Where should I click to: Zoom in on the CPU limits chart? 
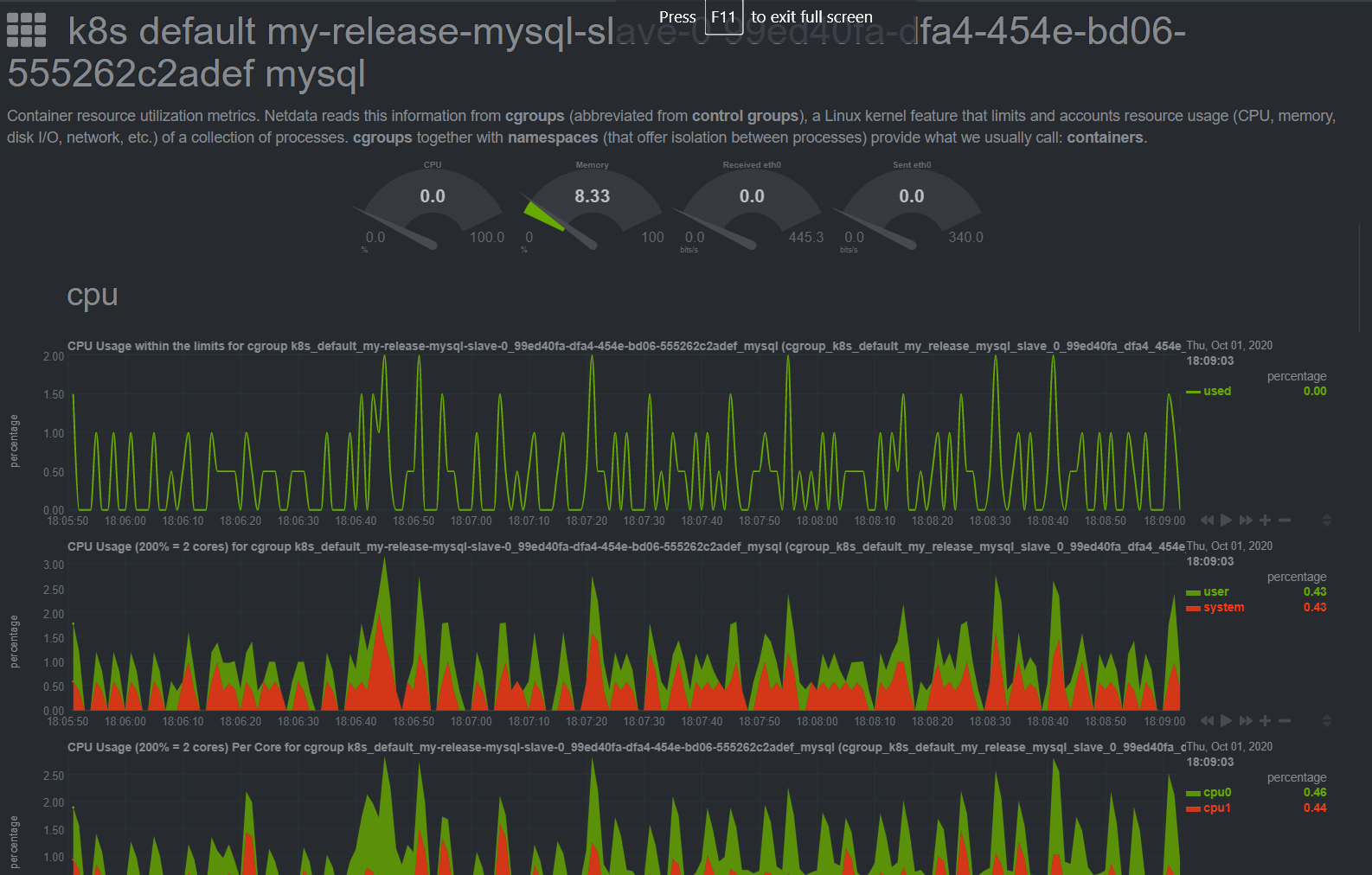pyautogui.click(x=1265, y=521)
